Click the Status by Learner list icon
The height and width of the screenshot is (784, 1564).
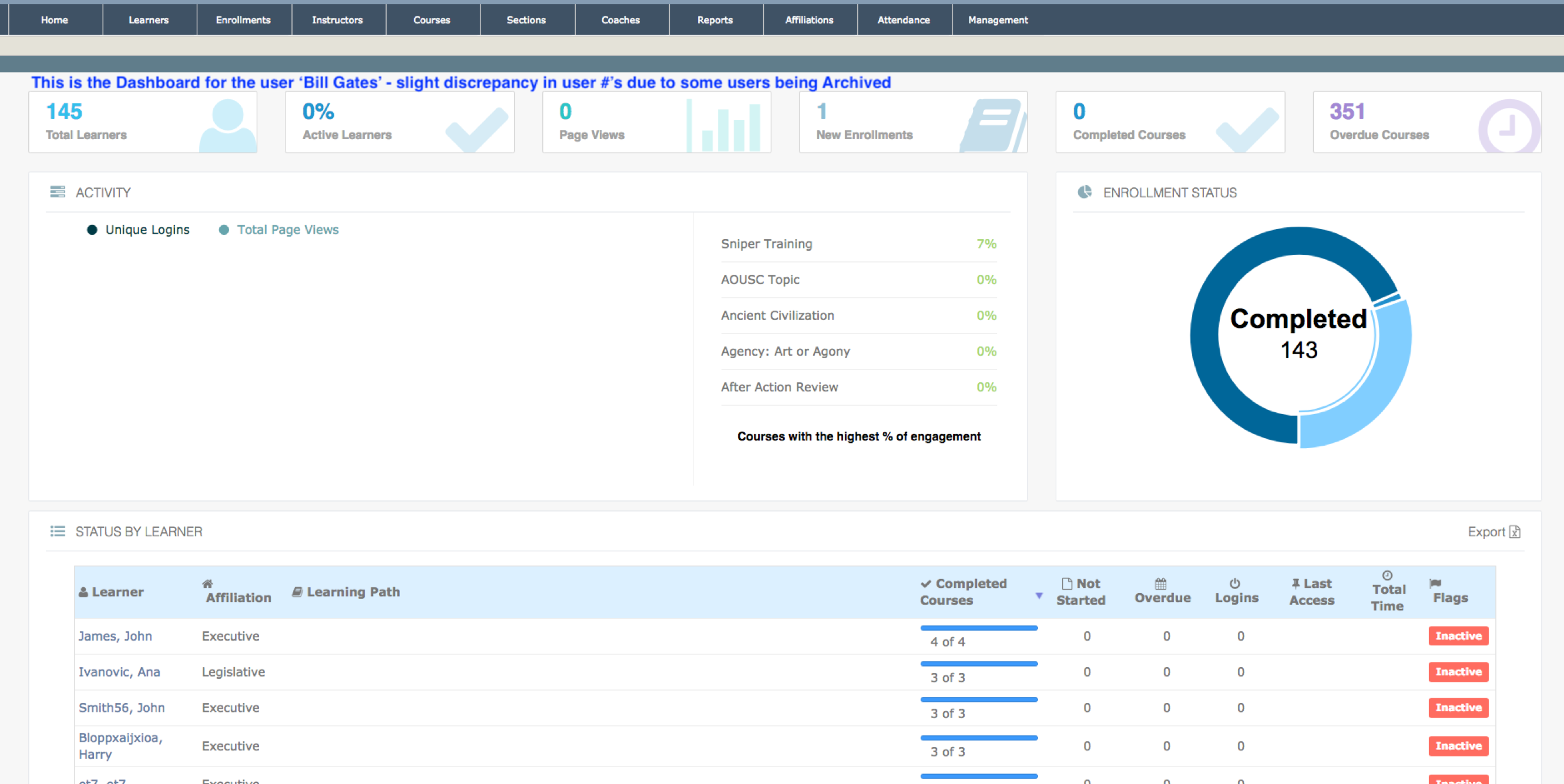coord(58,531)
